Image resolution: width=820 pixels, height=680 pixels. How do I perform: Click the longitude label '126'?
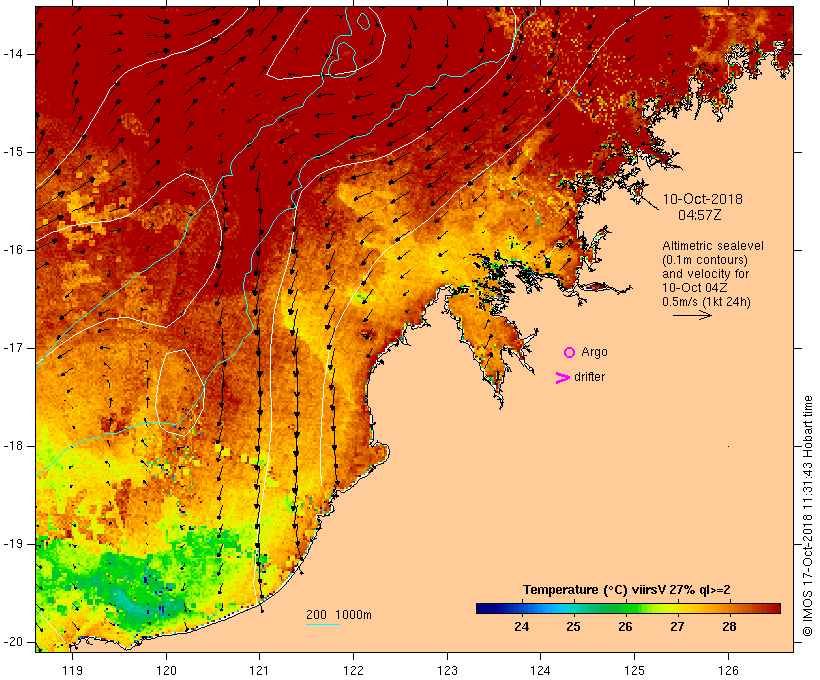[x=728, y=670]
